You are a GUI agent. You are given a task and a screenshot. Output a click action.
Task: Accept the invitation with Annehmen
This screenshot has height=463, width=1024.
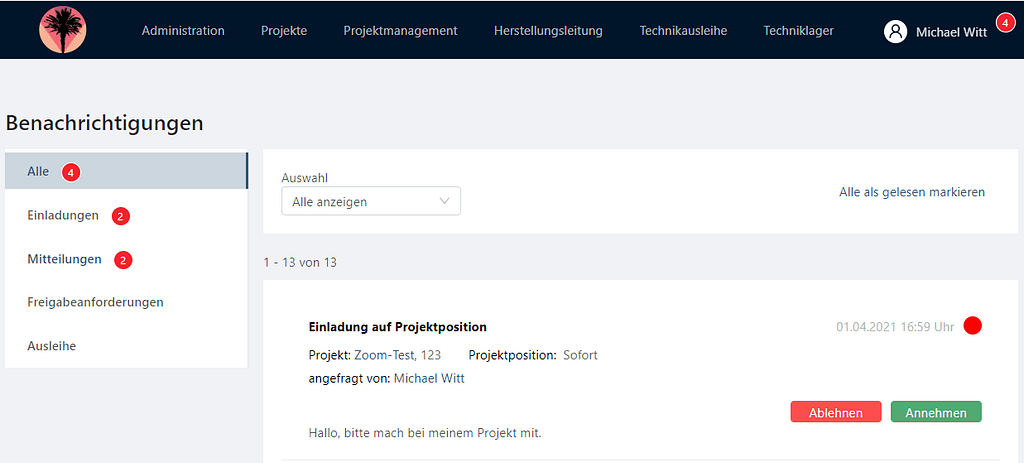[x=936, y=412]
